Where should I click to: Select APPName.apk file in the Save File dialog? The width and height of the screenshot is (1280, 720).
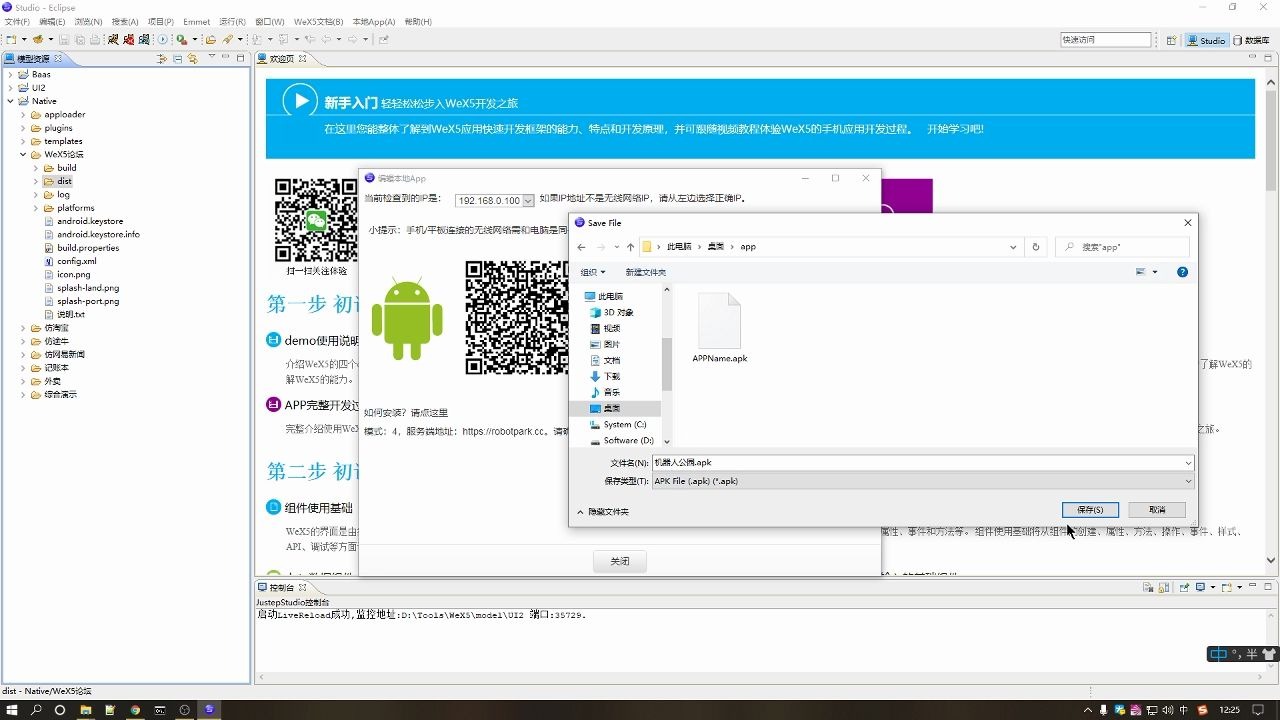tap(719, 328)
